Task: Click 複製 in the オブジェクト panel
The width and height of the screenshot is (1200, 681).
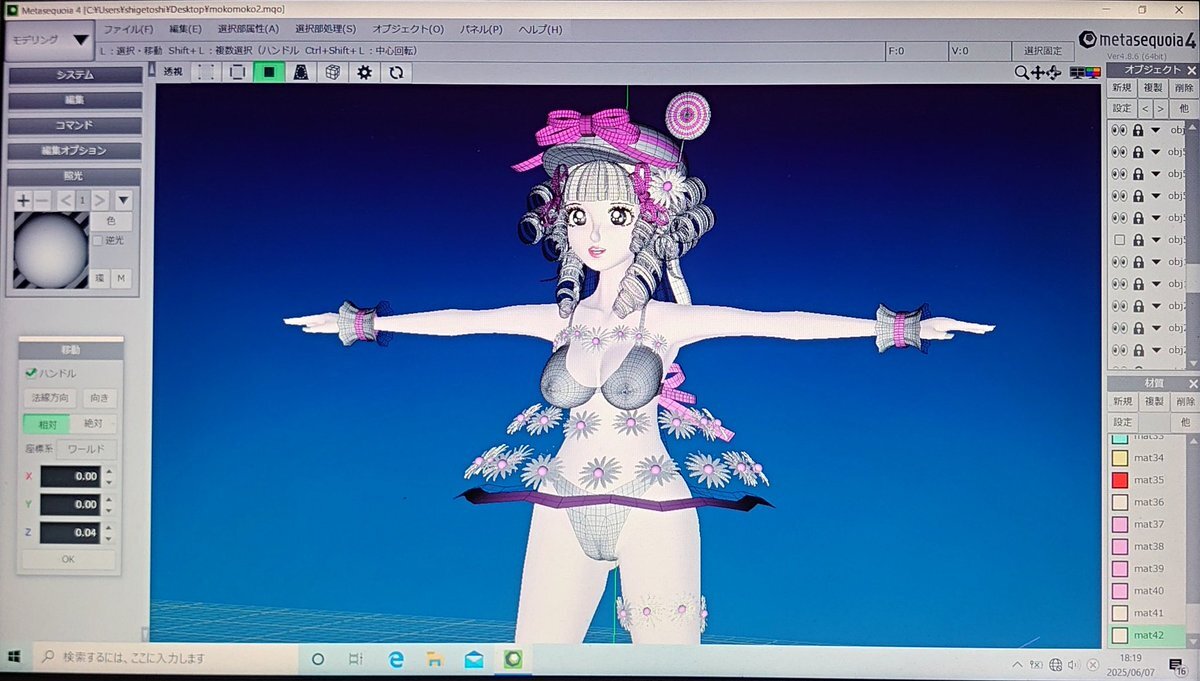Action: (1153, 88)
